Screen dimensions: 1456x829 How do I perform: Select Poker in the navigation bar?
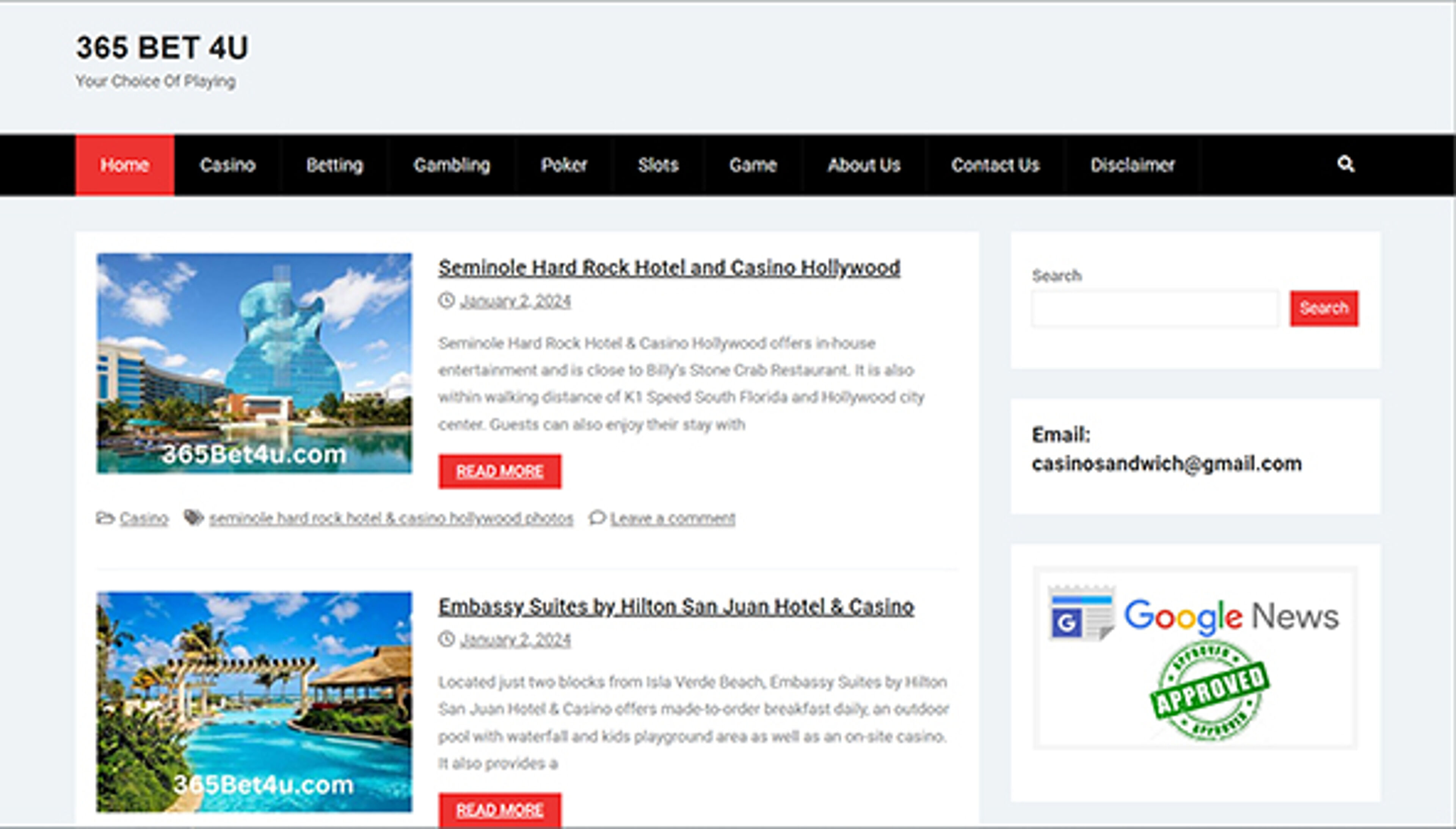[563, 165]
